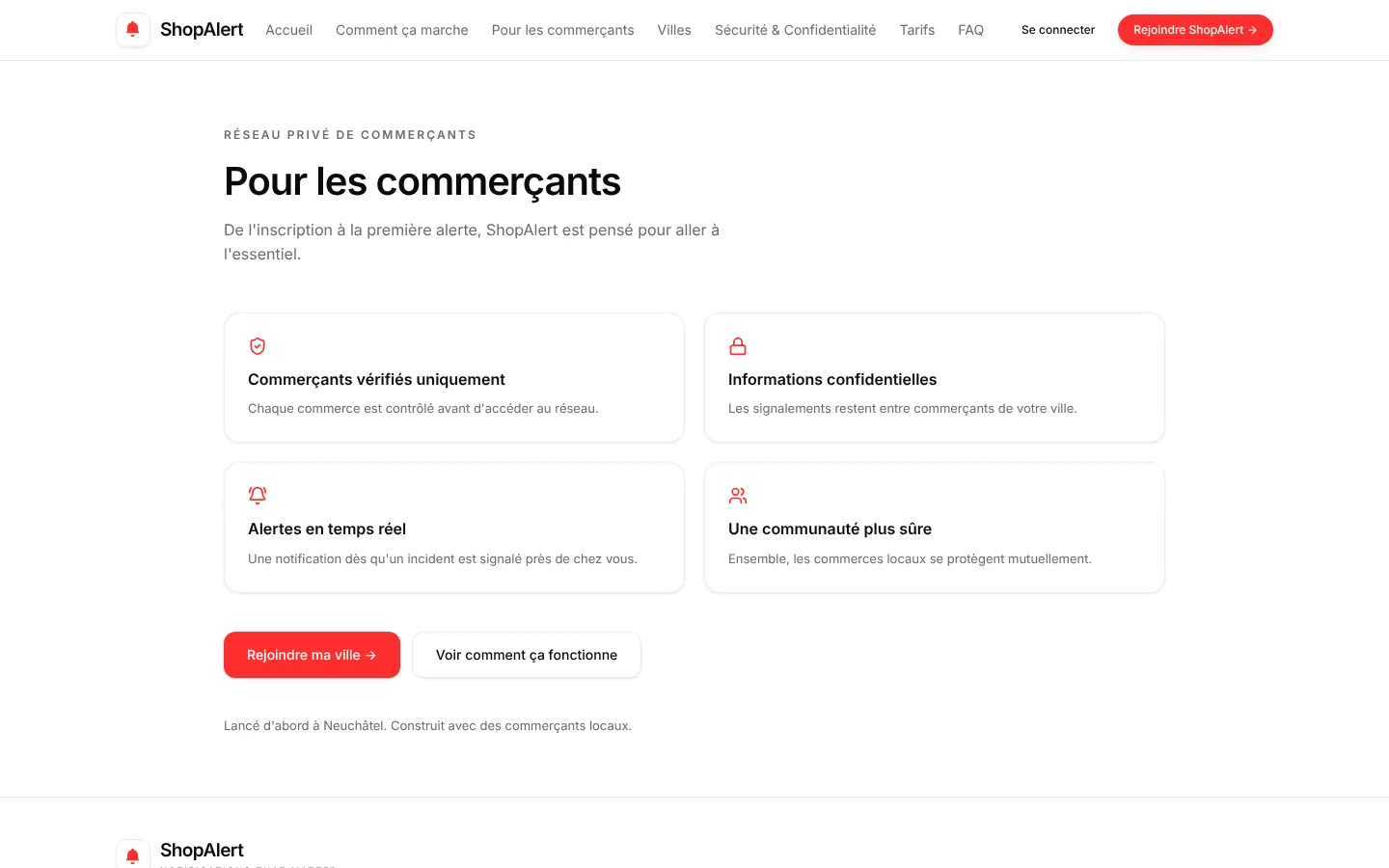The image size is (1389, 868).
Task: Click the Informations confidentielles card title
Action: pyautogui.click(x=832, y=380)
